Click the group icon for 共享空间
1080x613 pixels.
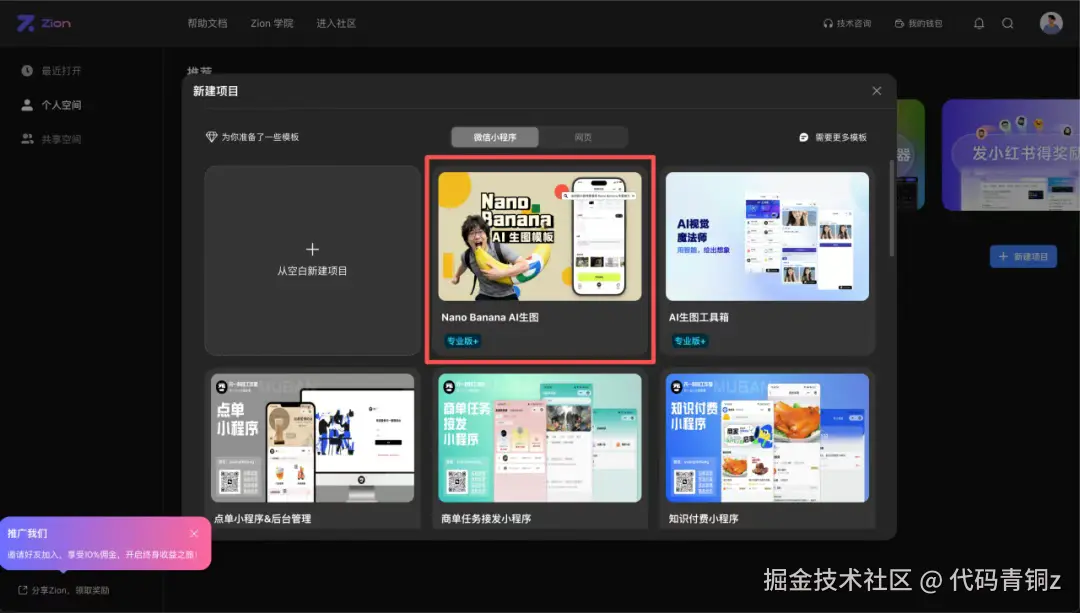point(27,139)
